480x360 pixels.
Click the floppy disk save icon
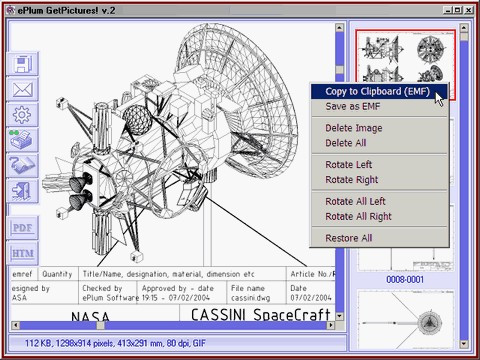[23, 64]
